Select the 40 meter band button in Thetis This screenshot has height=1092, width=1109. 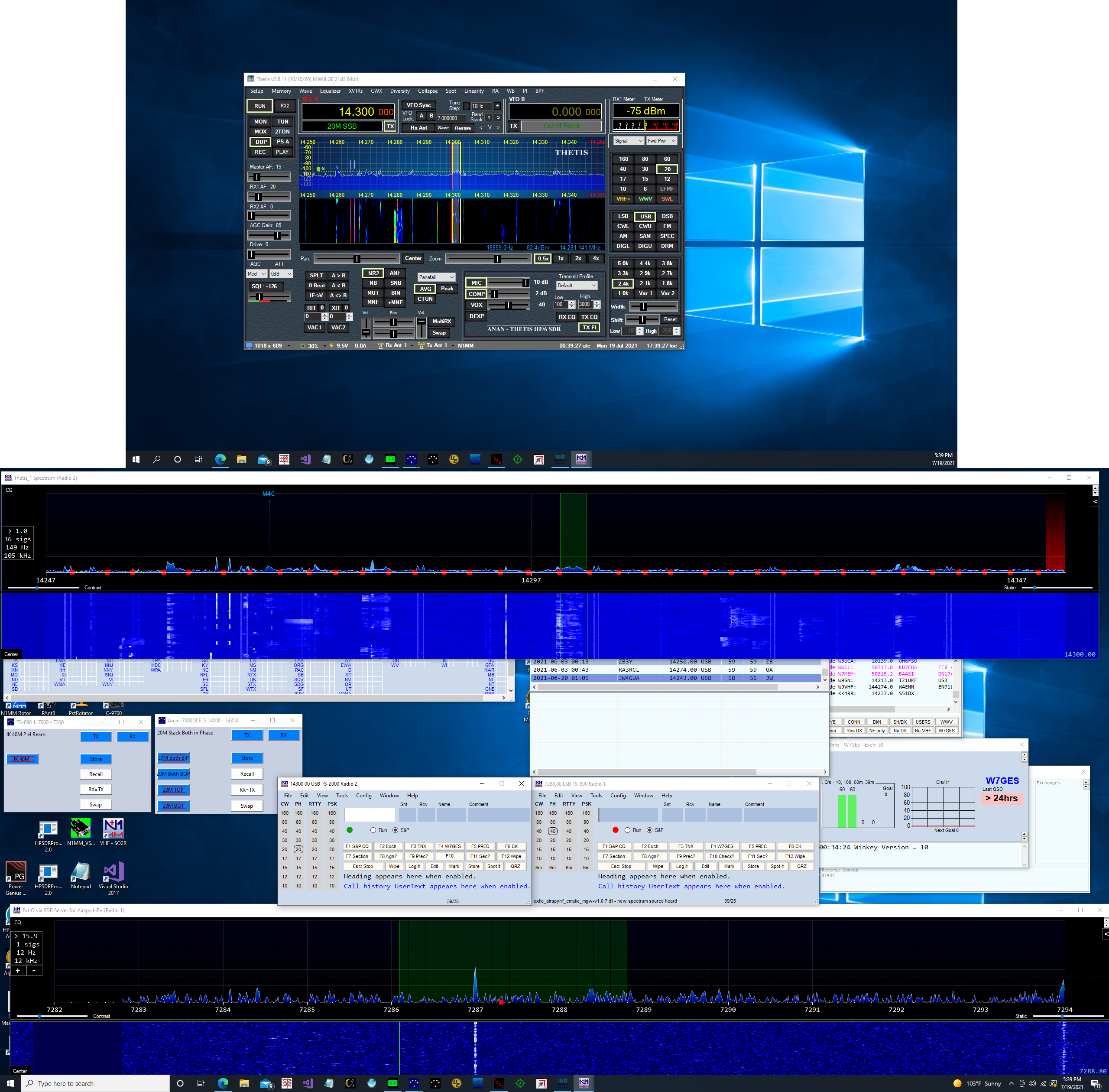(623, 169)
